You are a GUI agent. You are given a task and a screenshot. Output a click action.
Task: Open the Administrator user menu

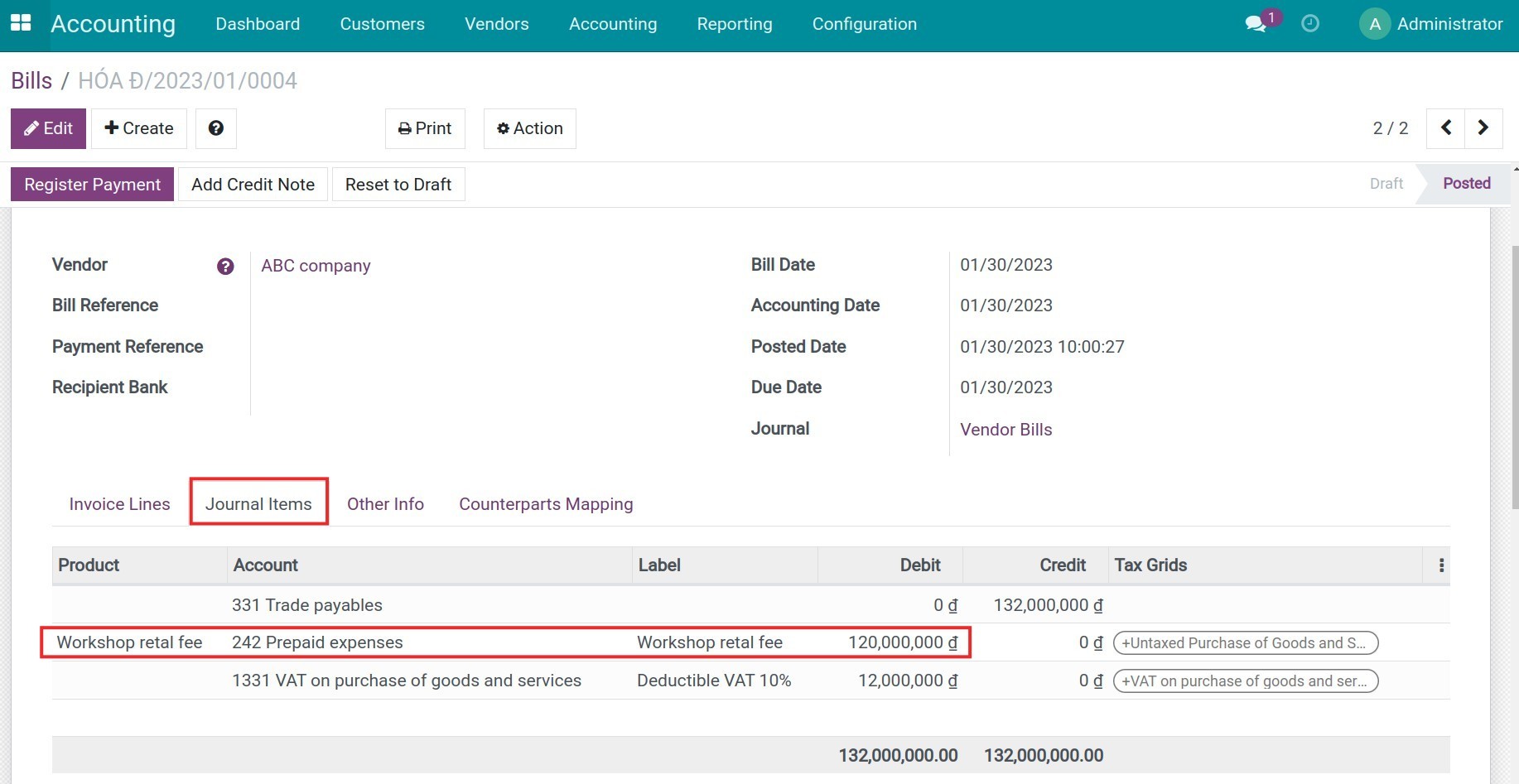[x=1431, y=24]
